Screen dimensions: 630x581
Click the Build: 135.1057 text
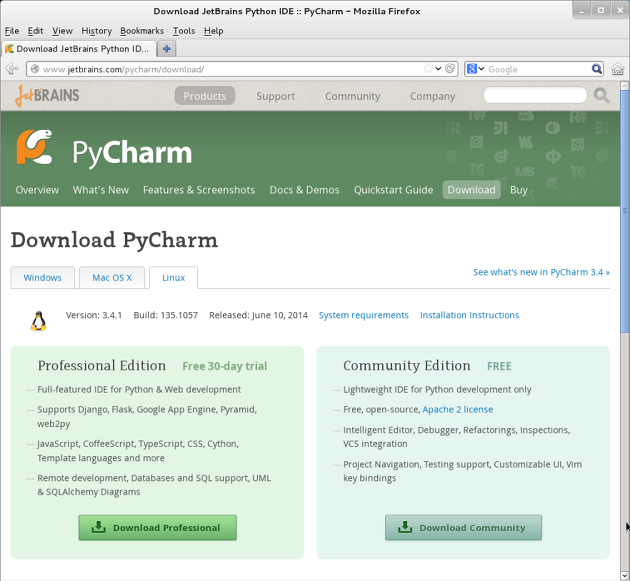pos(166,315)
